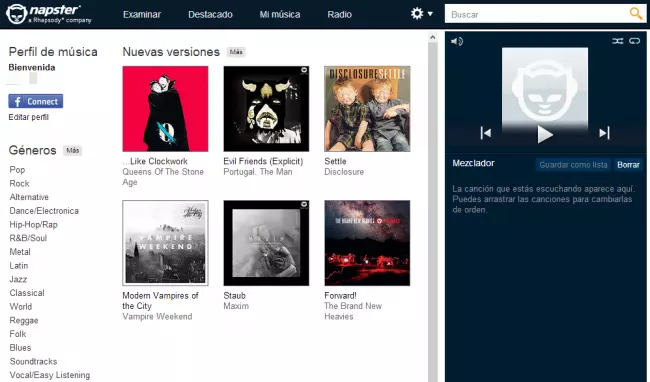The height and width of the screenshot is (382, 650).
Task: Browse the Pop genre
Action: click(x=17, y=170)
